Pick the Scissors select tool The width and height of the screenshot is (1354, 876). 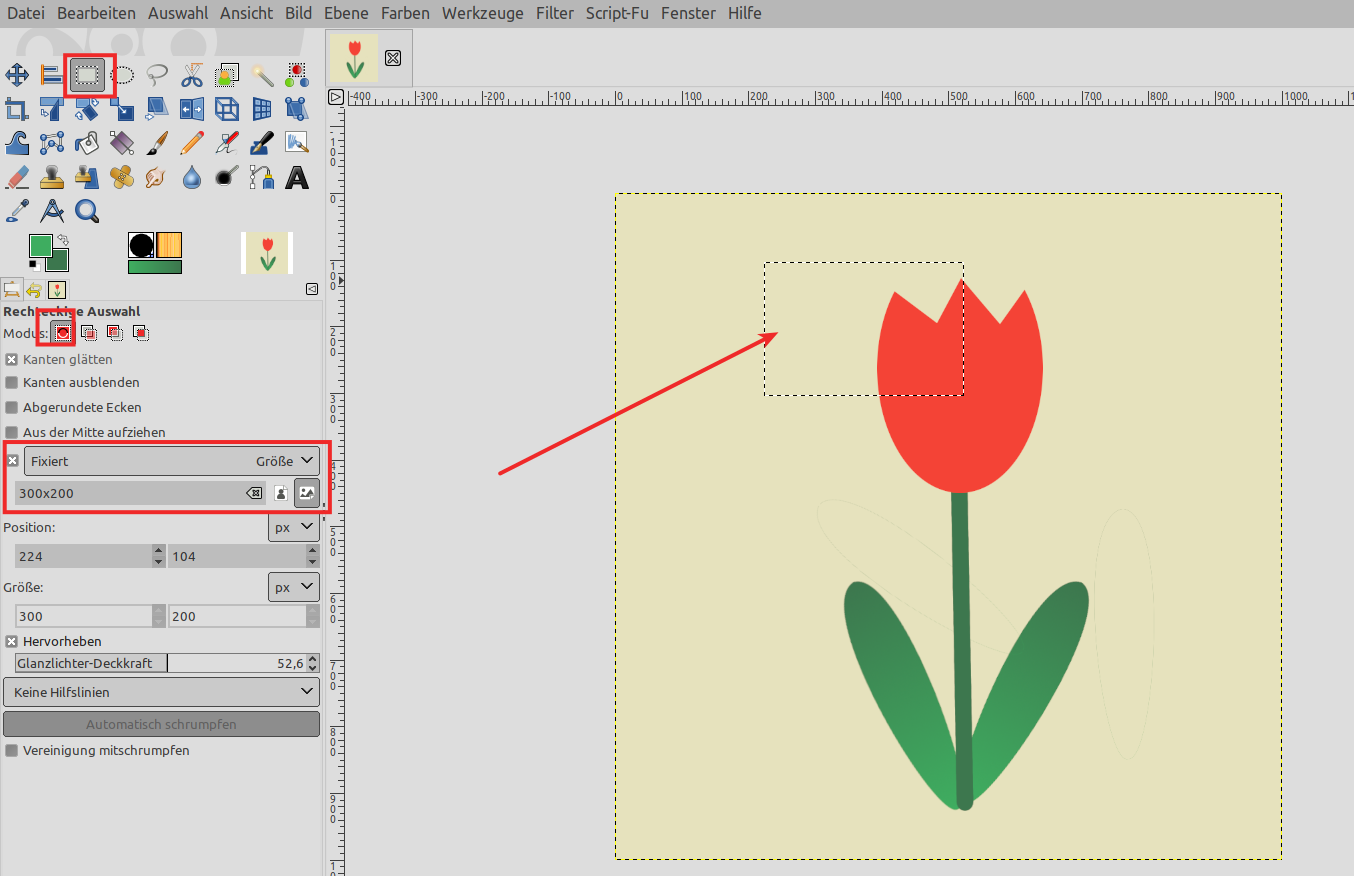192,75
